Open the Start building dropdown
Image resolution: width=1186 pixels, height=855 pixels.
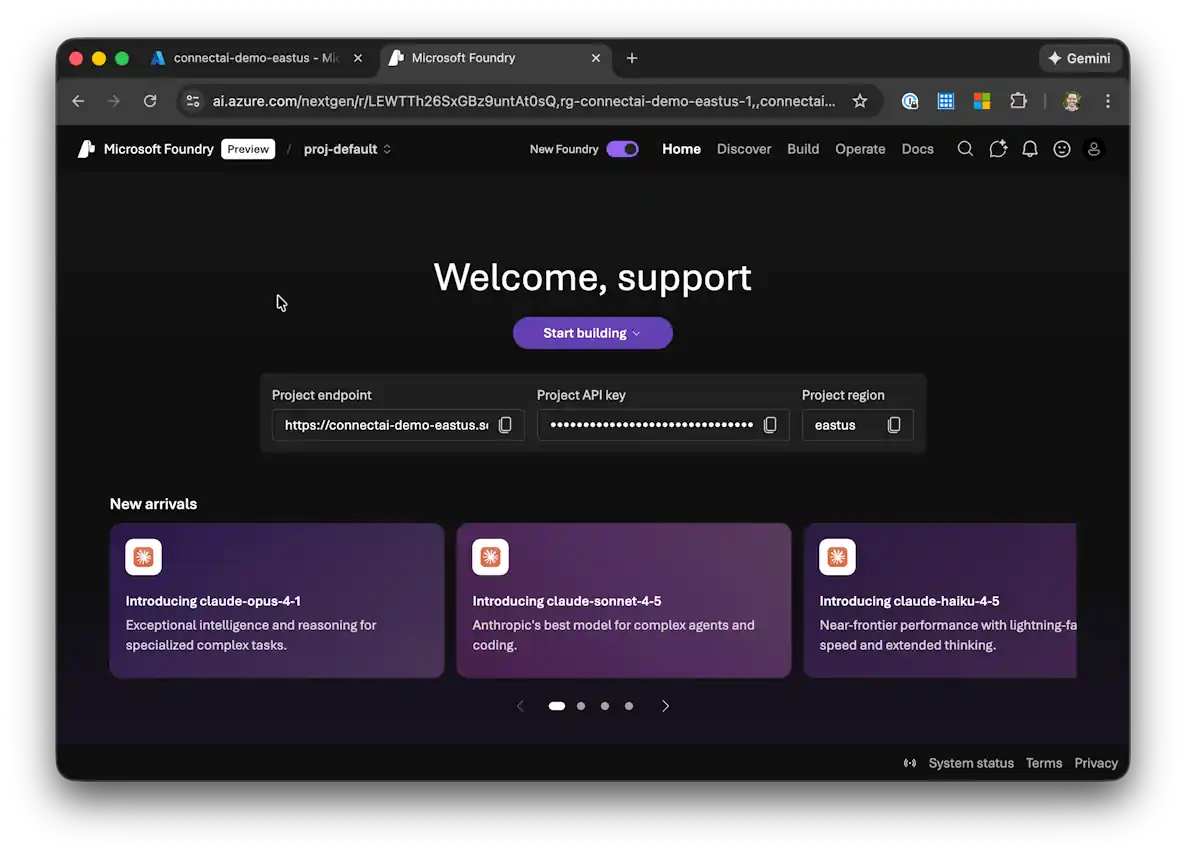pyautogui.click(x=592, y=333)
